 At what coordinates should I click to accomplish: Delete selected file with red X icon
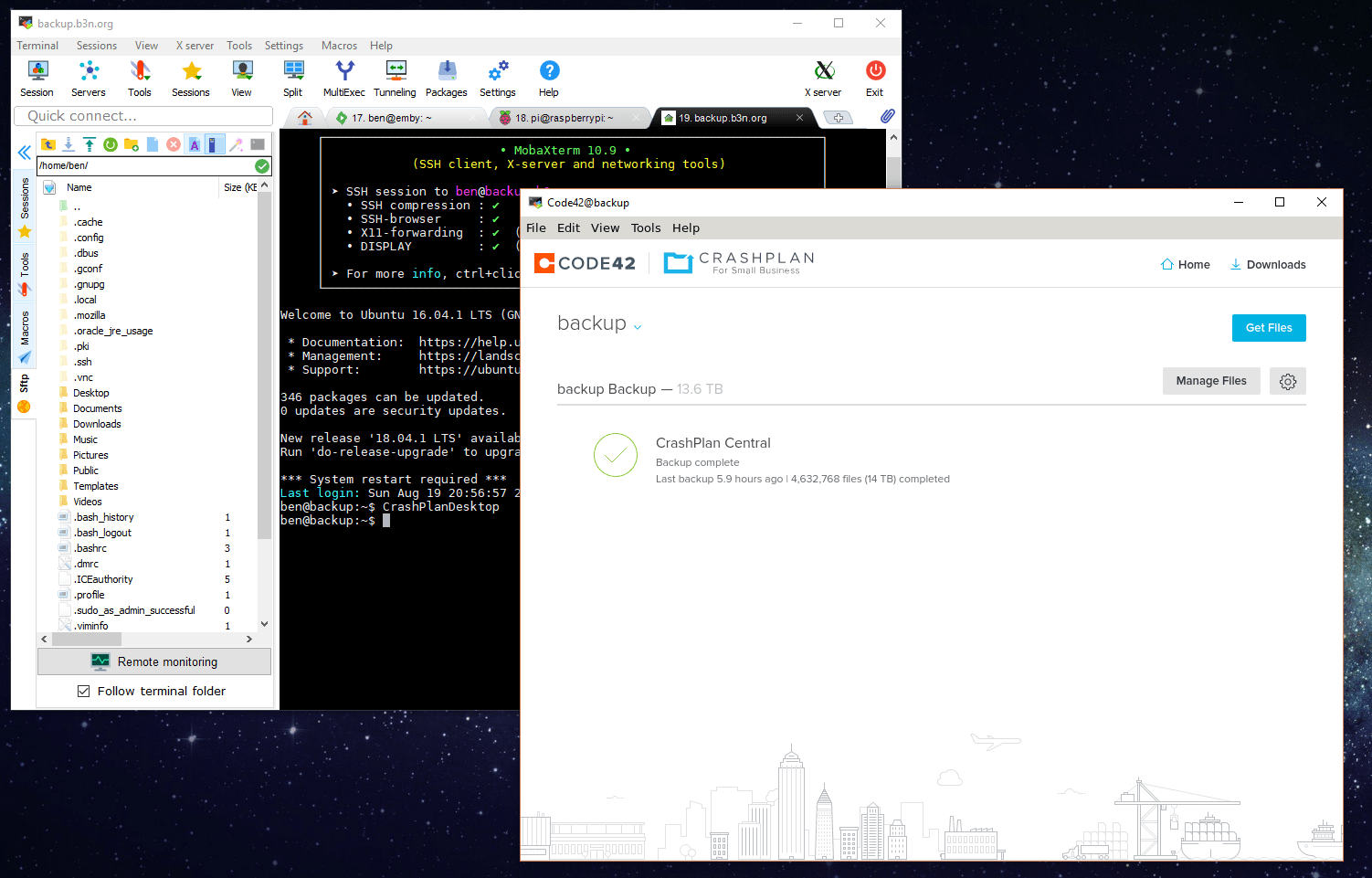[x=174, y=144]
